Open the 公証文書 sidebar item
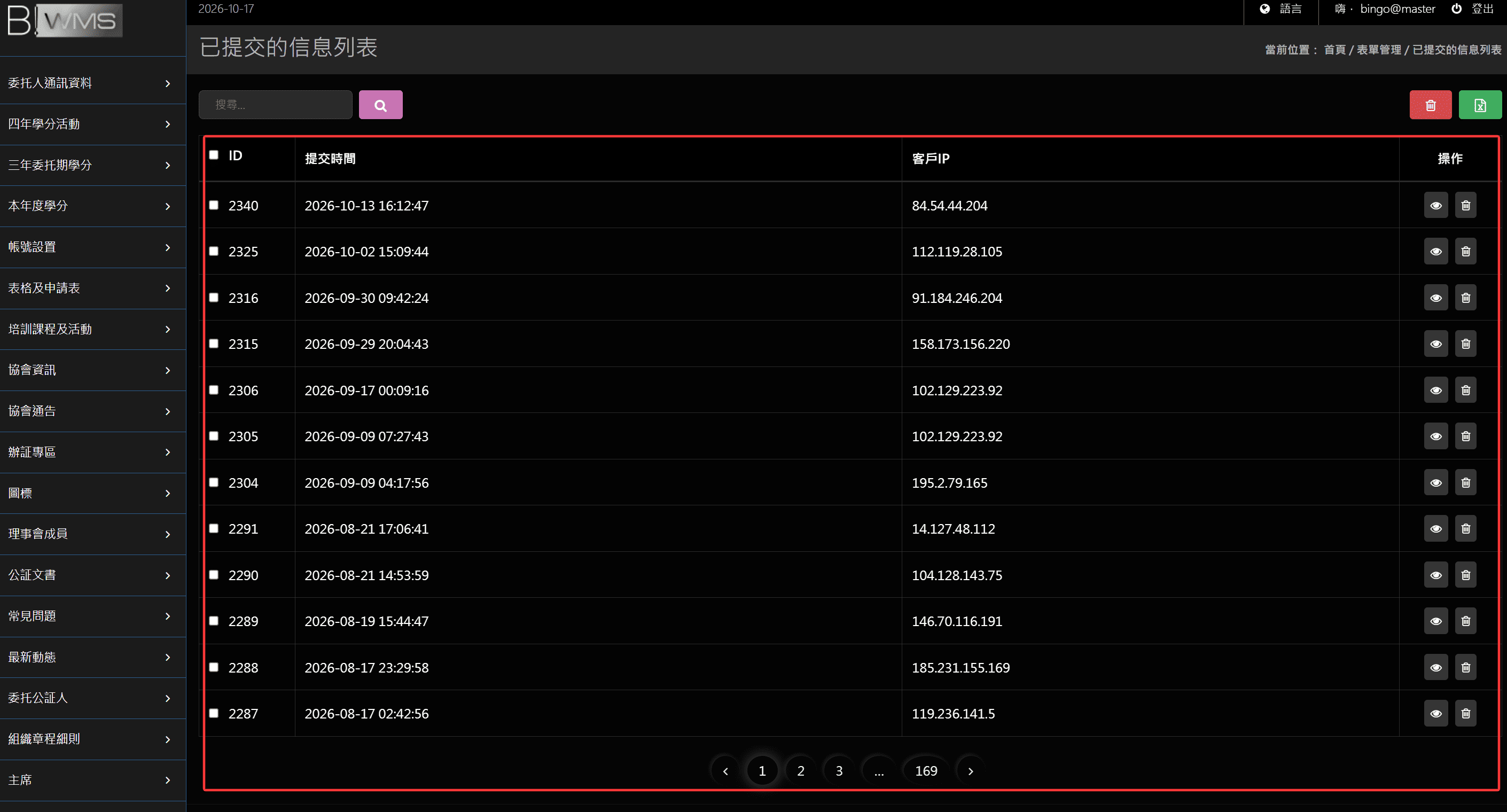 [93, 575]
